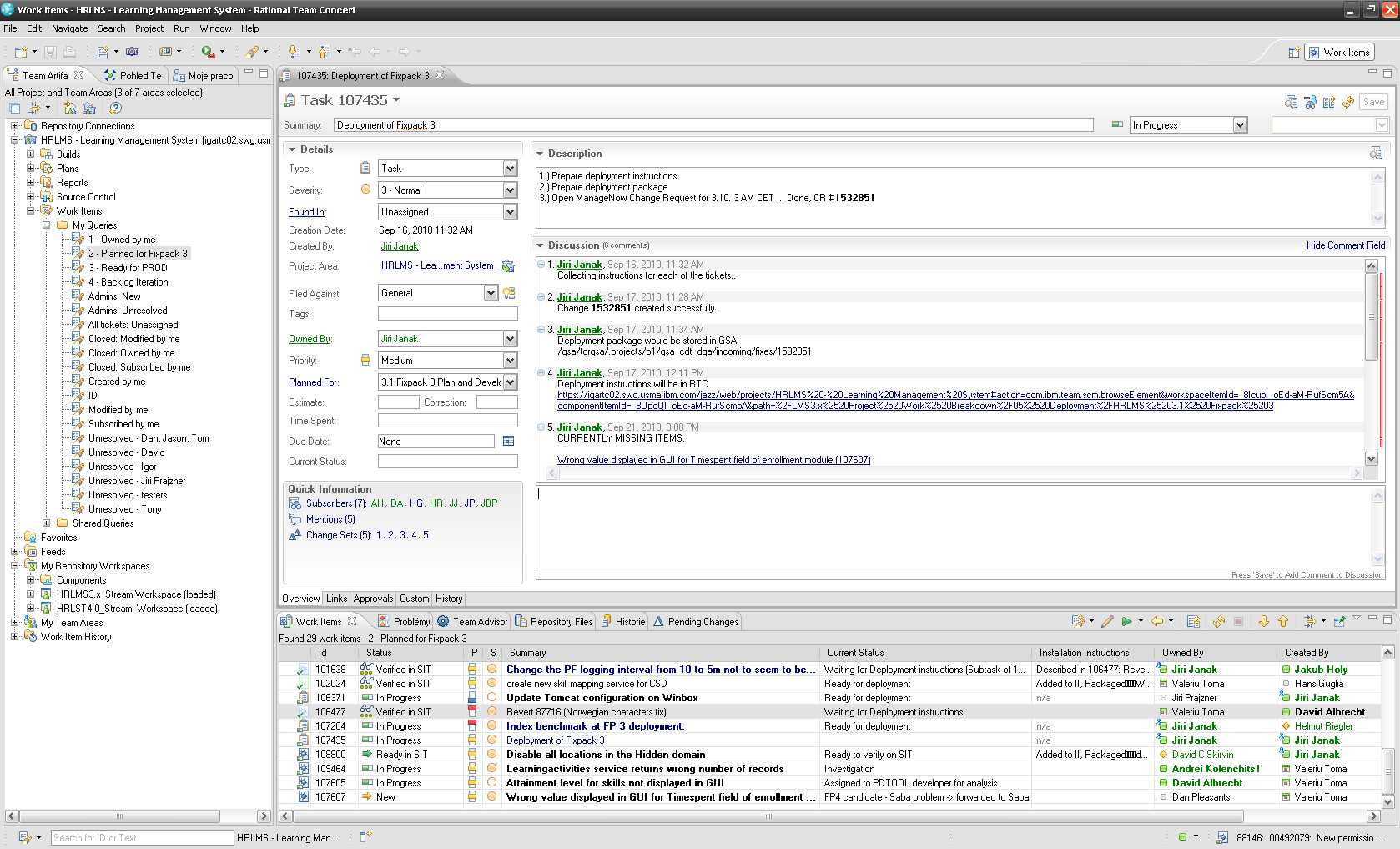Image resolution: width=1400 pixels, height=849 pixels.
Task: Open the Filed Against dropdown showing General
Action: pos(491,293)
